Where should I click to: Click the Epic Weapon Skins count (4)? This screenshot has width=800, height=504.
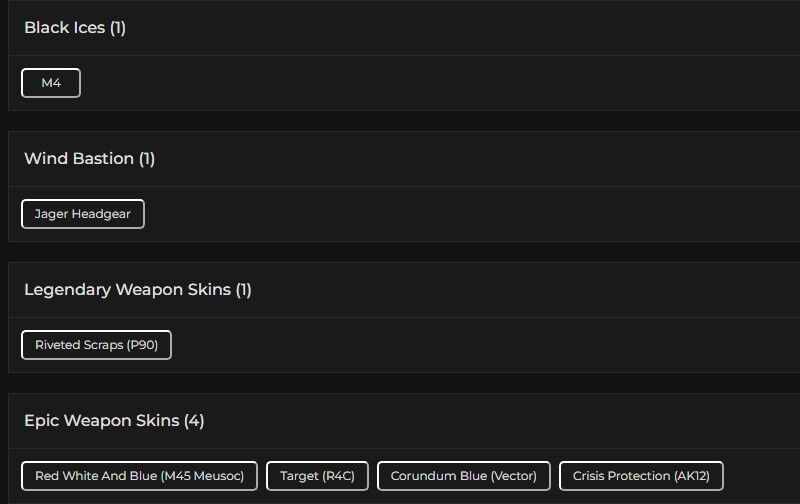point(195,421)
